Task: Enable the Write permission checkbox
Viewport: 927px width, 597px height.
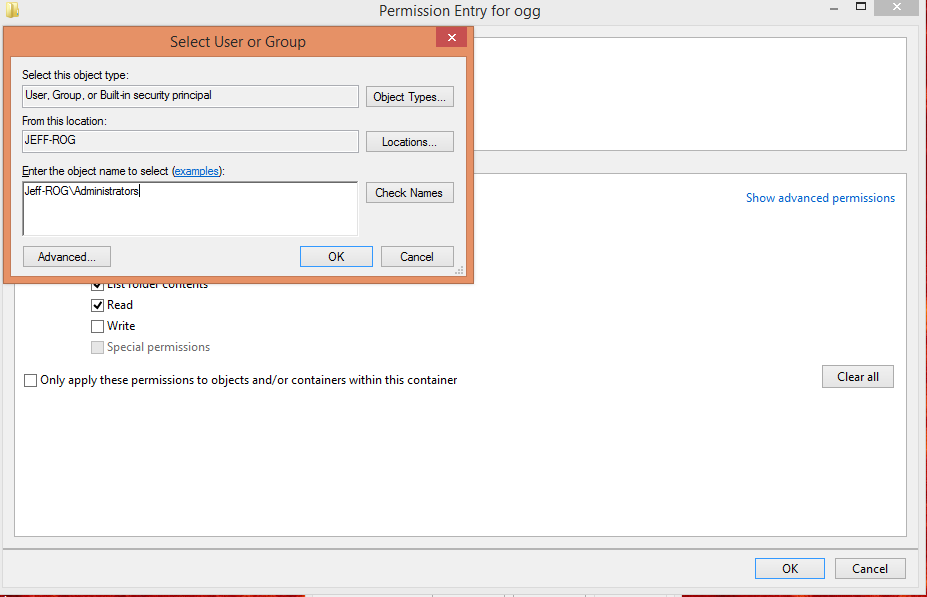Action: 97,326
